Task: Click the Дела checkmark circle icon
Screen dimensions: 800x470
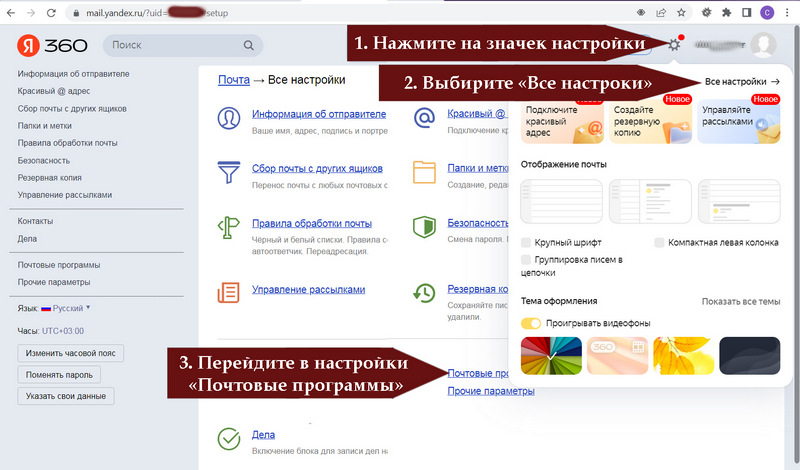Action: 229,438
